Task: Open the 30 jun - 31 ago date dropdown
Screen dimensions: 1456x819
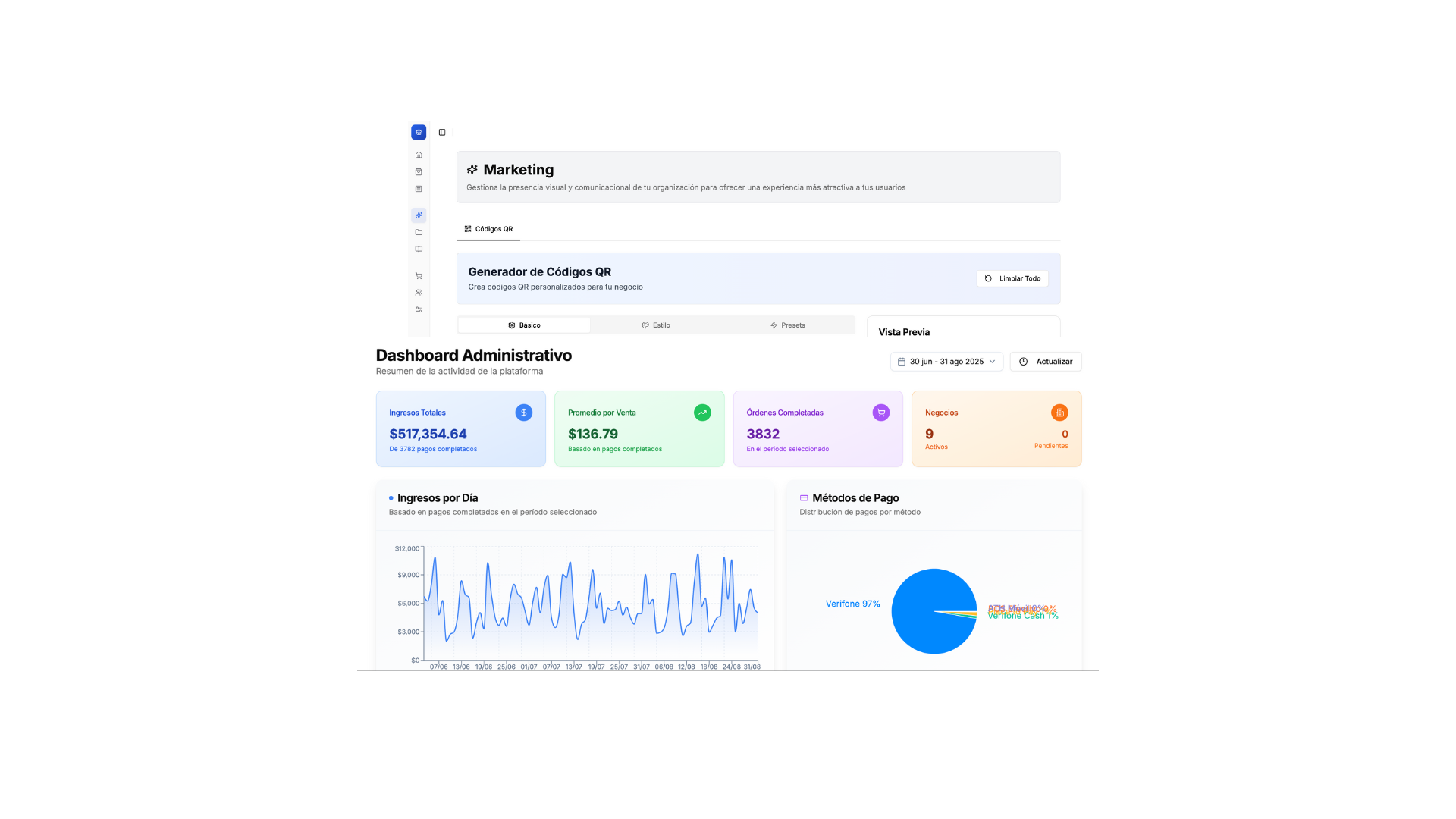Action: click(x=946, y=362)
